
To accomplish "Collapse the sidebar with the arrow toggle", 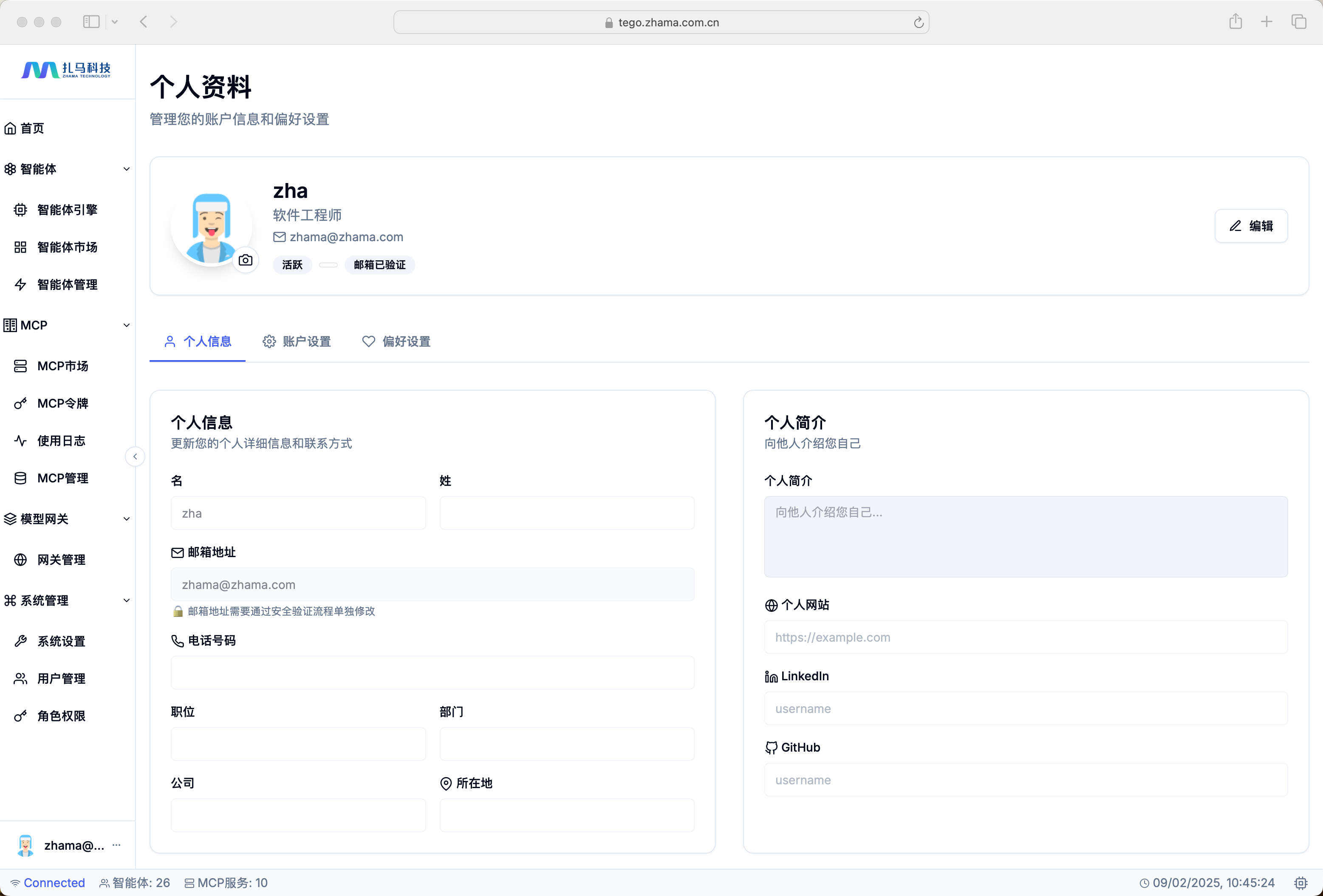I will 135,457.
